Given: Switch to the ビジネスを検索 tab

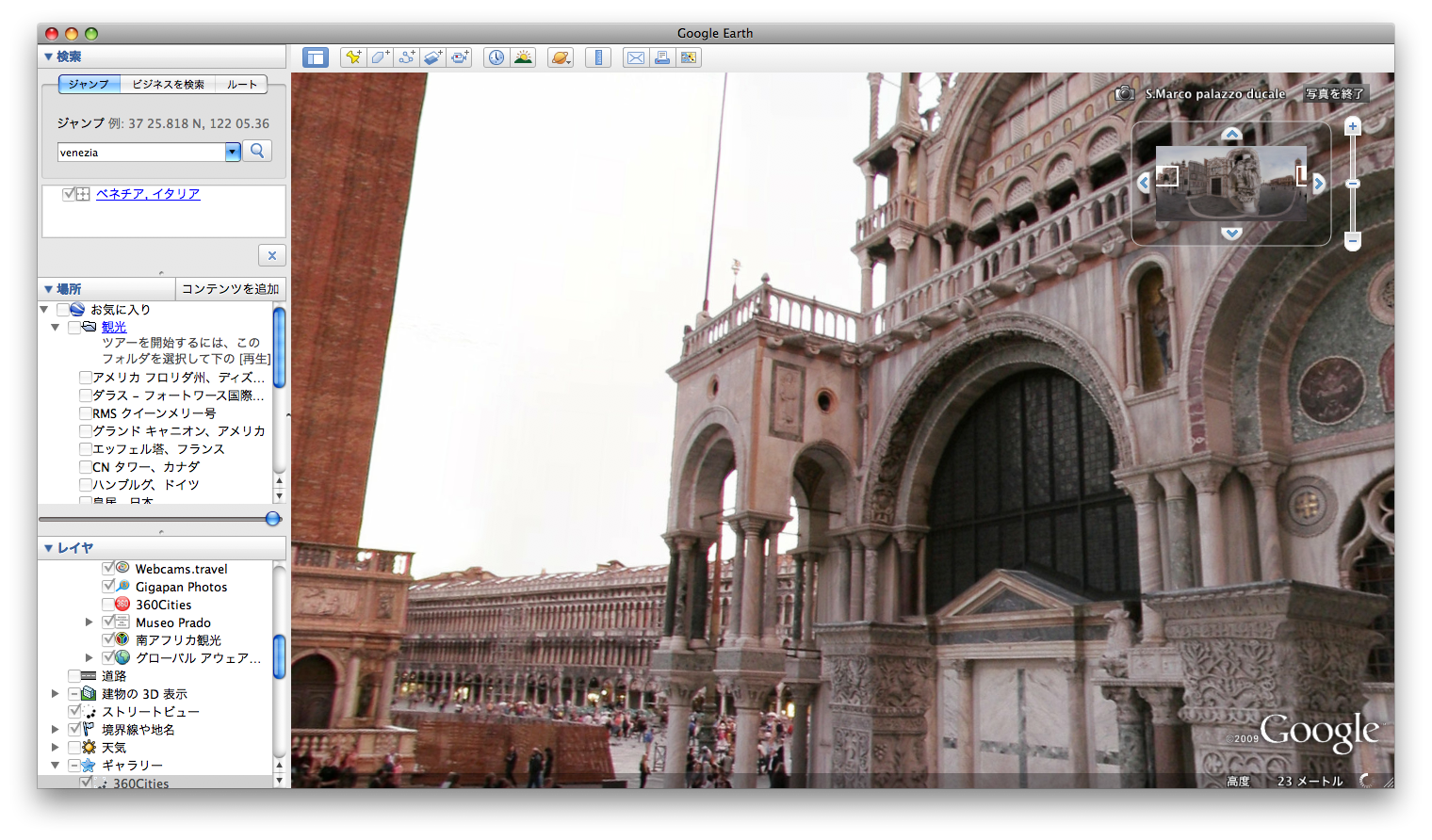Looking at the screenshot, I should pyautogui.click(x=168, y=84).
